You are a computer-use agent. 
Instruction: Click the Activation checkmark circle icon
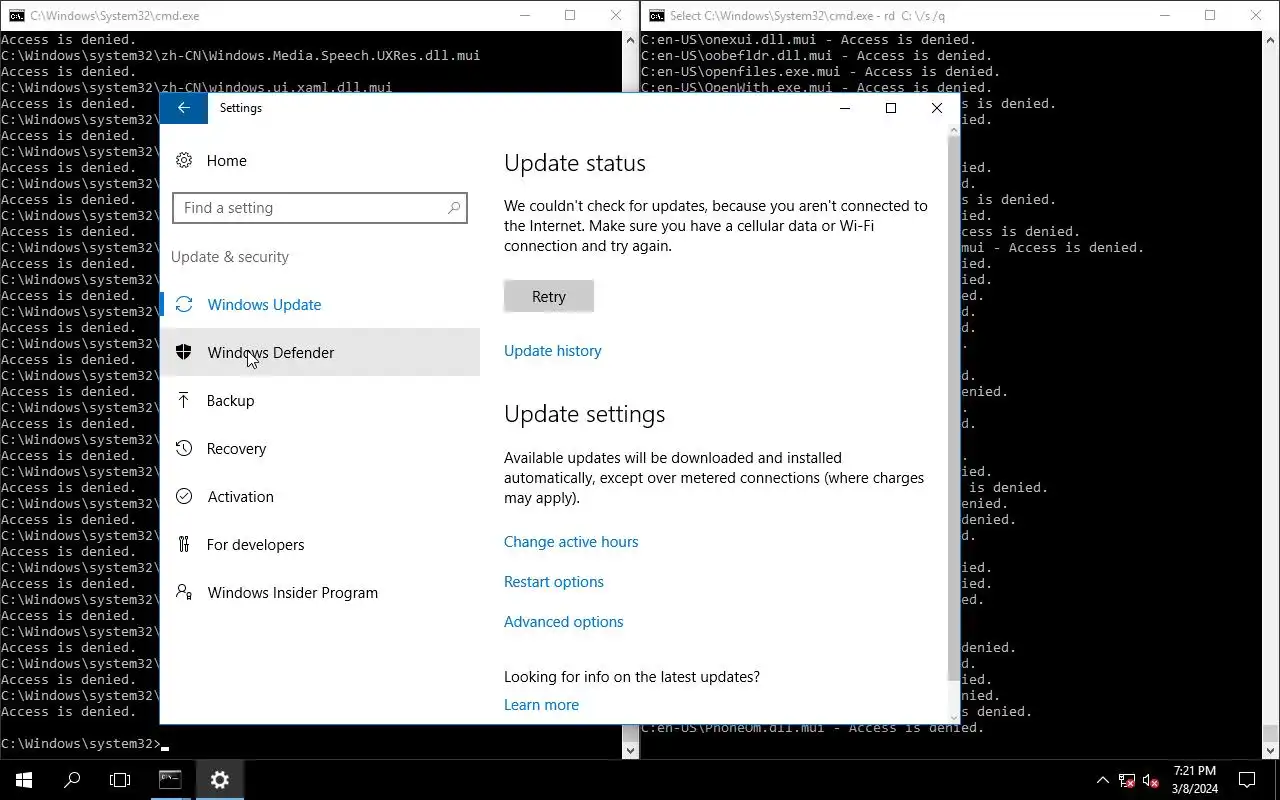coord(184,496)
